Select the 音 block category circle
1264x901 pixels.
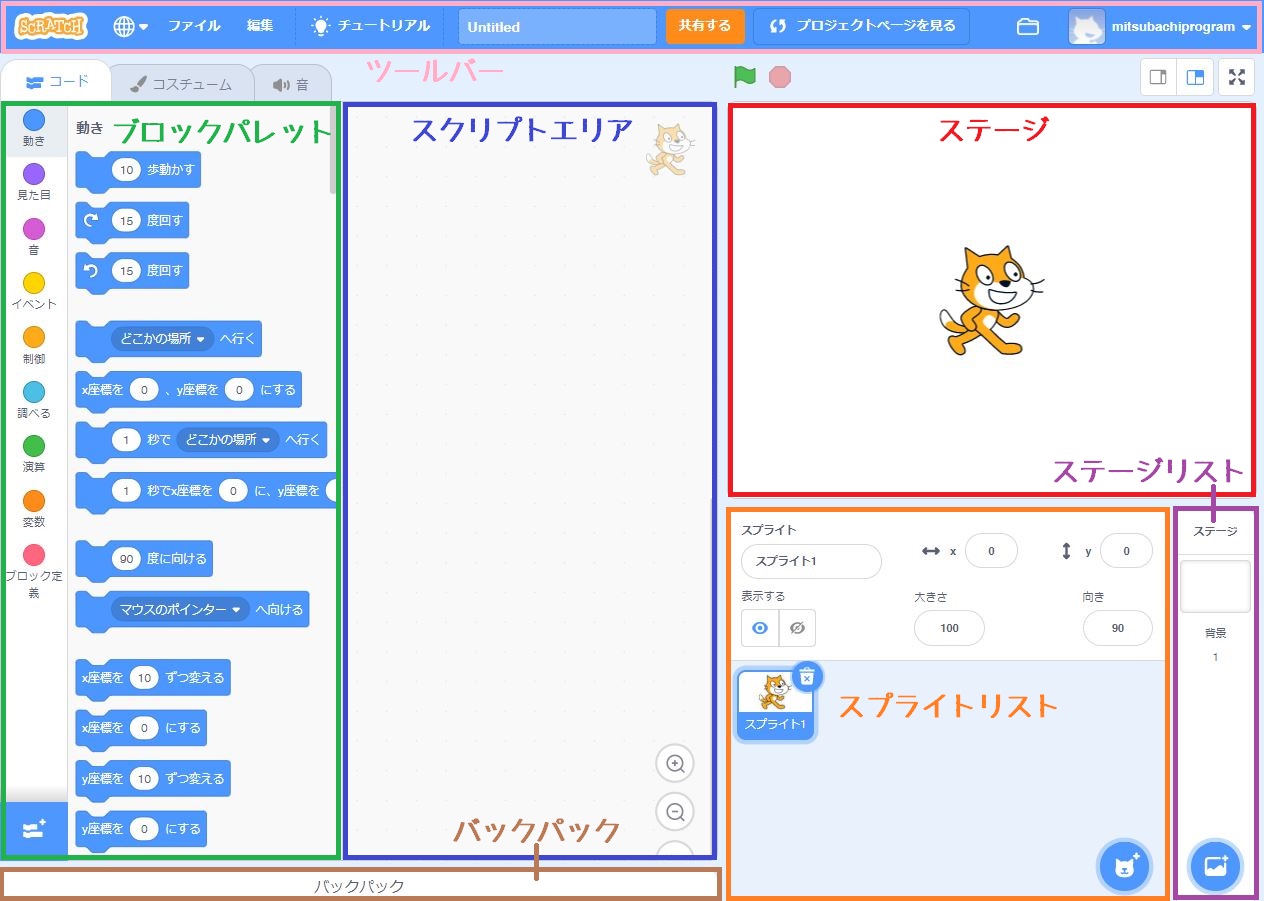34,229
